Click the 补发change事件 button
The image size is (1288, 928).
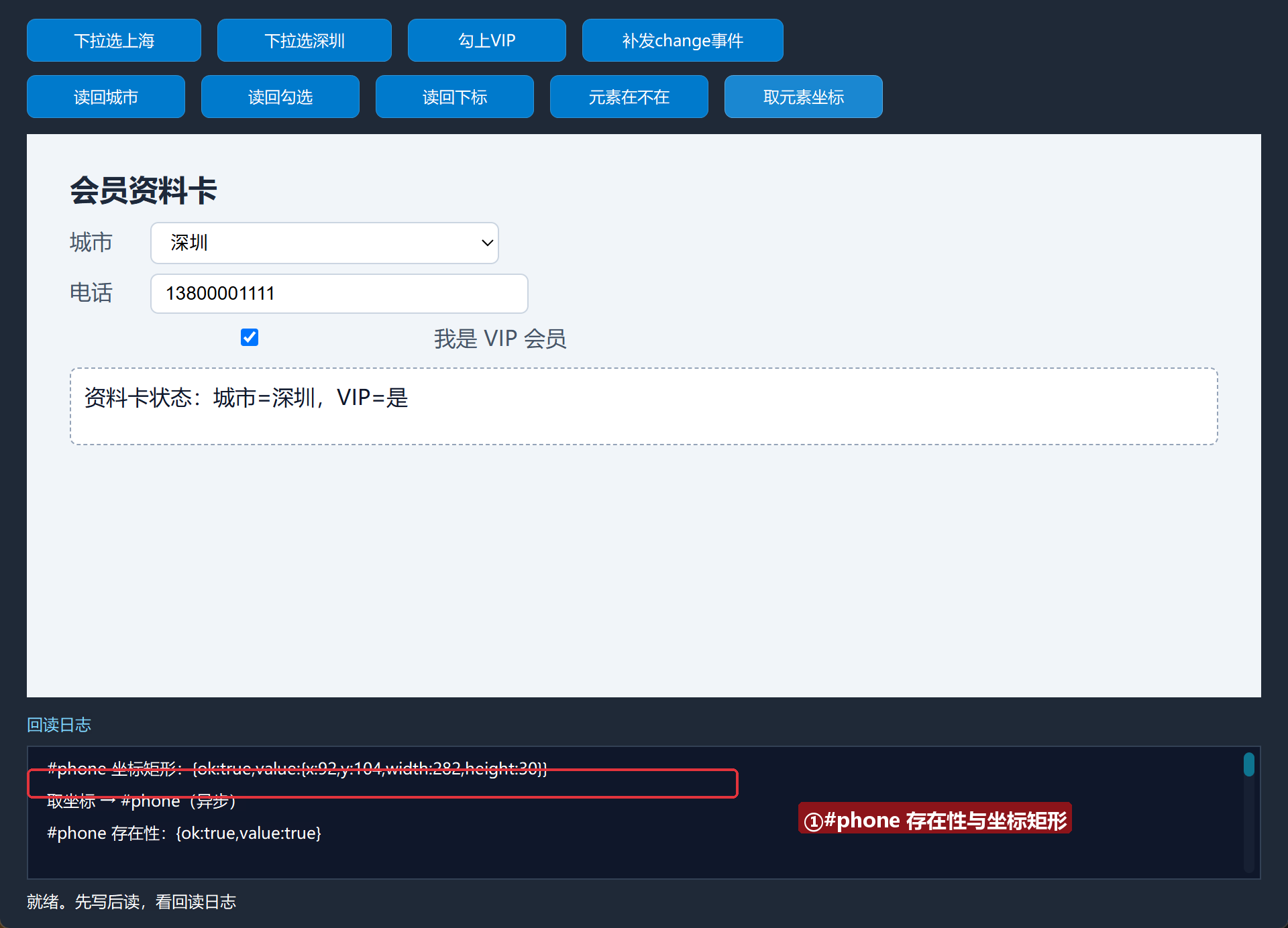tap(683, 40)
